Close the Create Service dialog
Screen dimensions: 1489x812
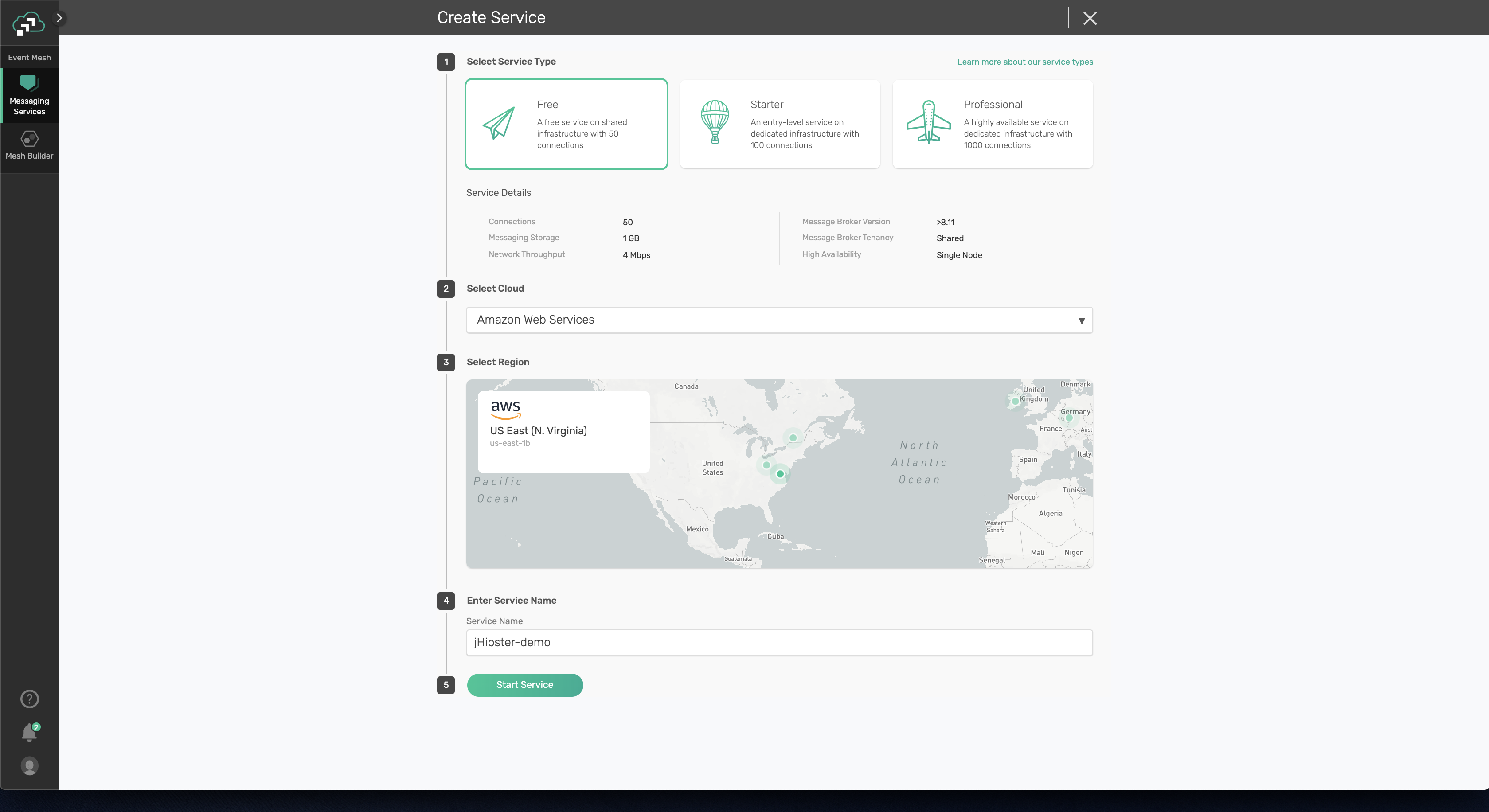click(x=1090, y=18)
